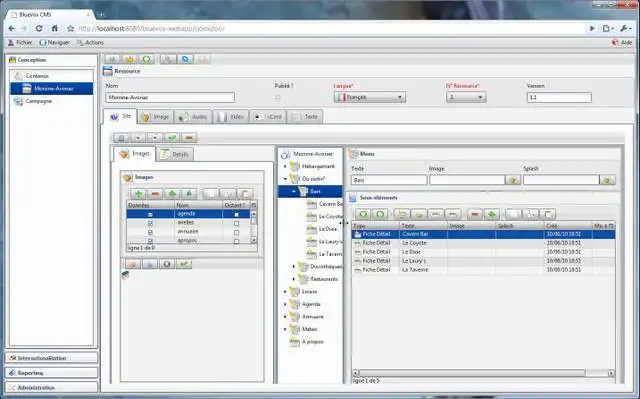Viewport: 640px width, 399px height.
Task: Expand the Internationalisation sidebar section
Action: click(x=51, y=358)
